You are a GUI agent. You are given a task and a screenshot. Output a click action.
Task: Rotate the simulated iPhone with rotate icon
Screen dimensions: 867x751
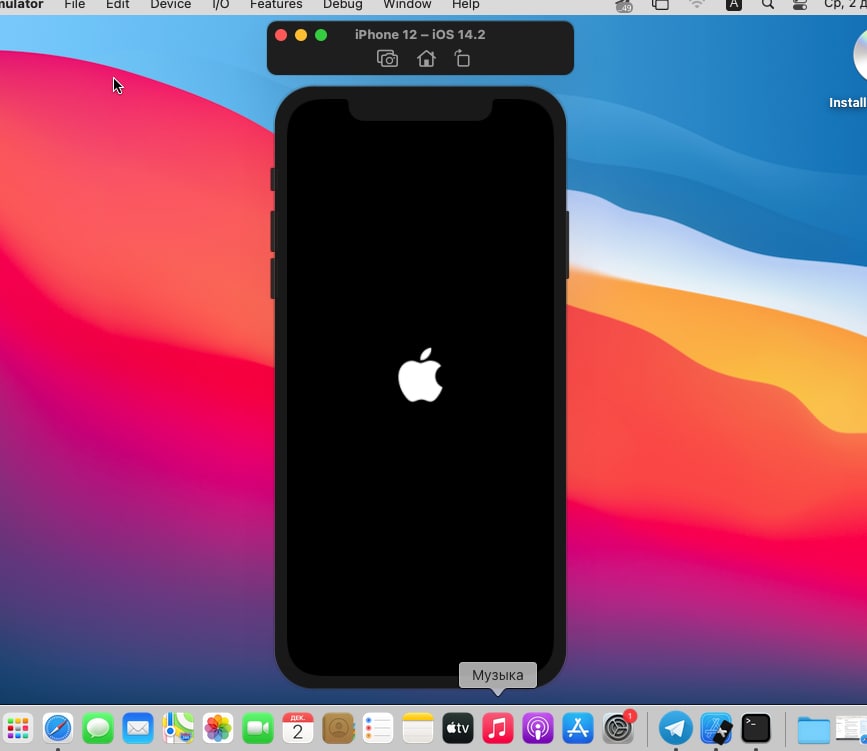tap(462, 58)
